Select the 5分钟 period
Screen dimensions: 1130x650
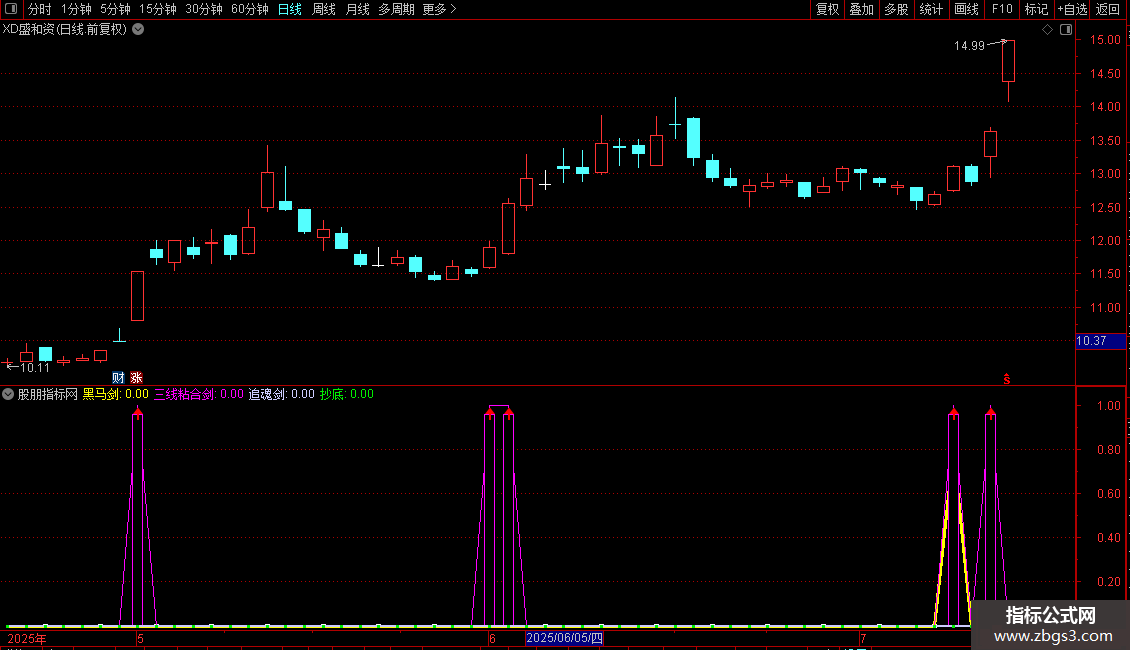click(115, 9)
